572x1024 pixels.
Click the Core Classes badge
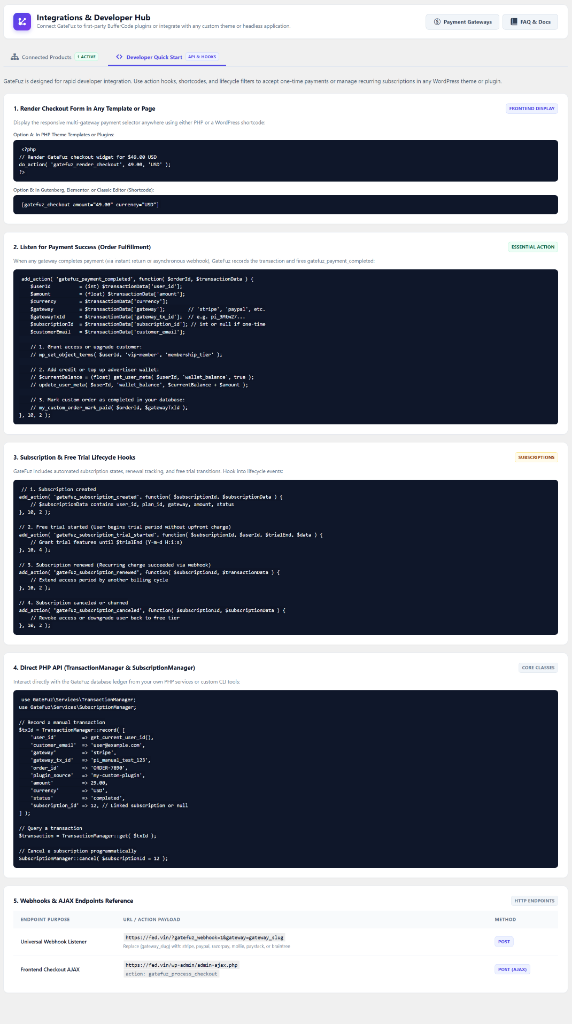tap(539, 667)
